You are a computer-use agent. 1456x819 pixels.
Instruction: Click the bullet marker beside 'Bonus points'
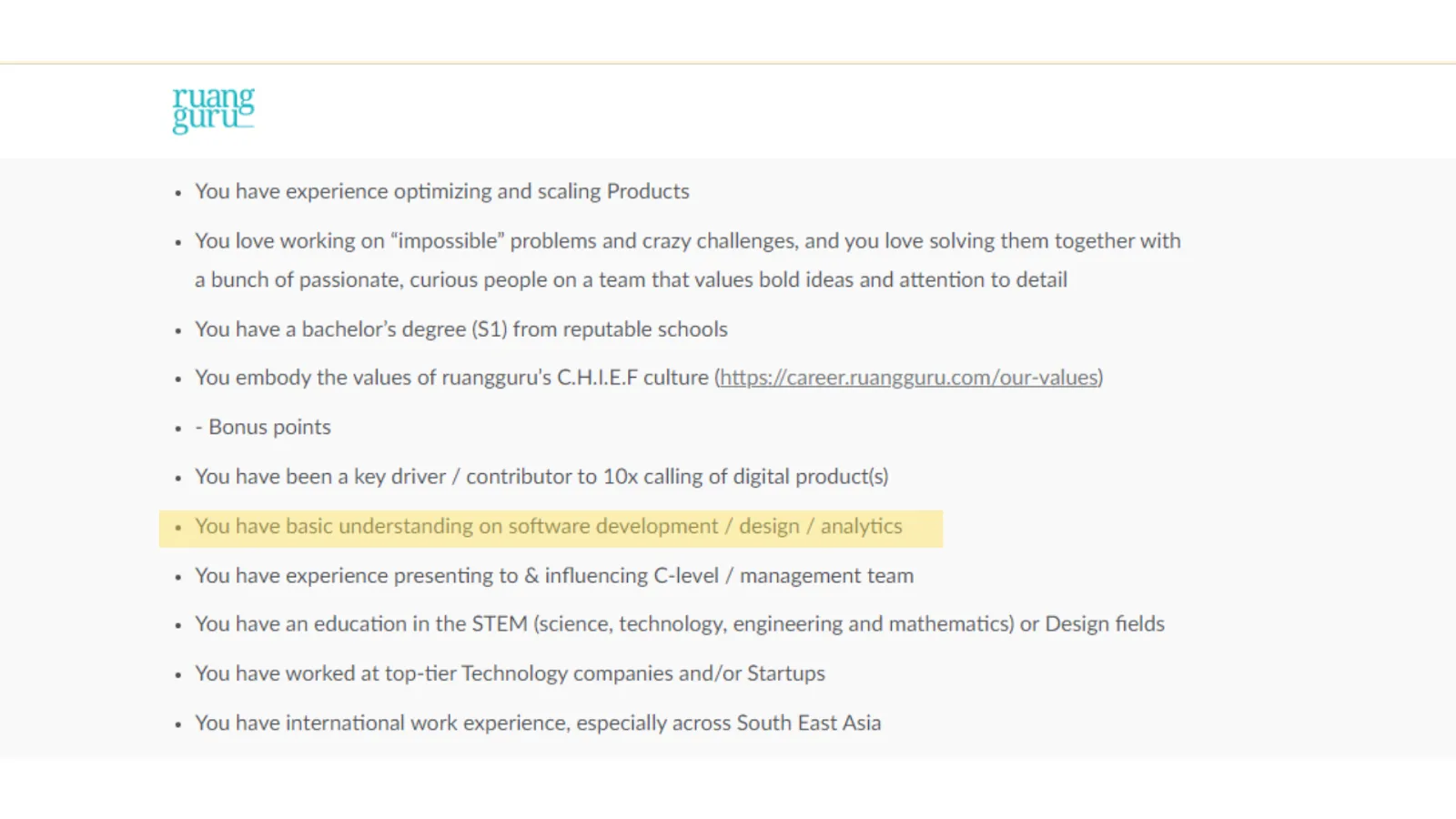(177, 426)
